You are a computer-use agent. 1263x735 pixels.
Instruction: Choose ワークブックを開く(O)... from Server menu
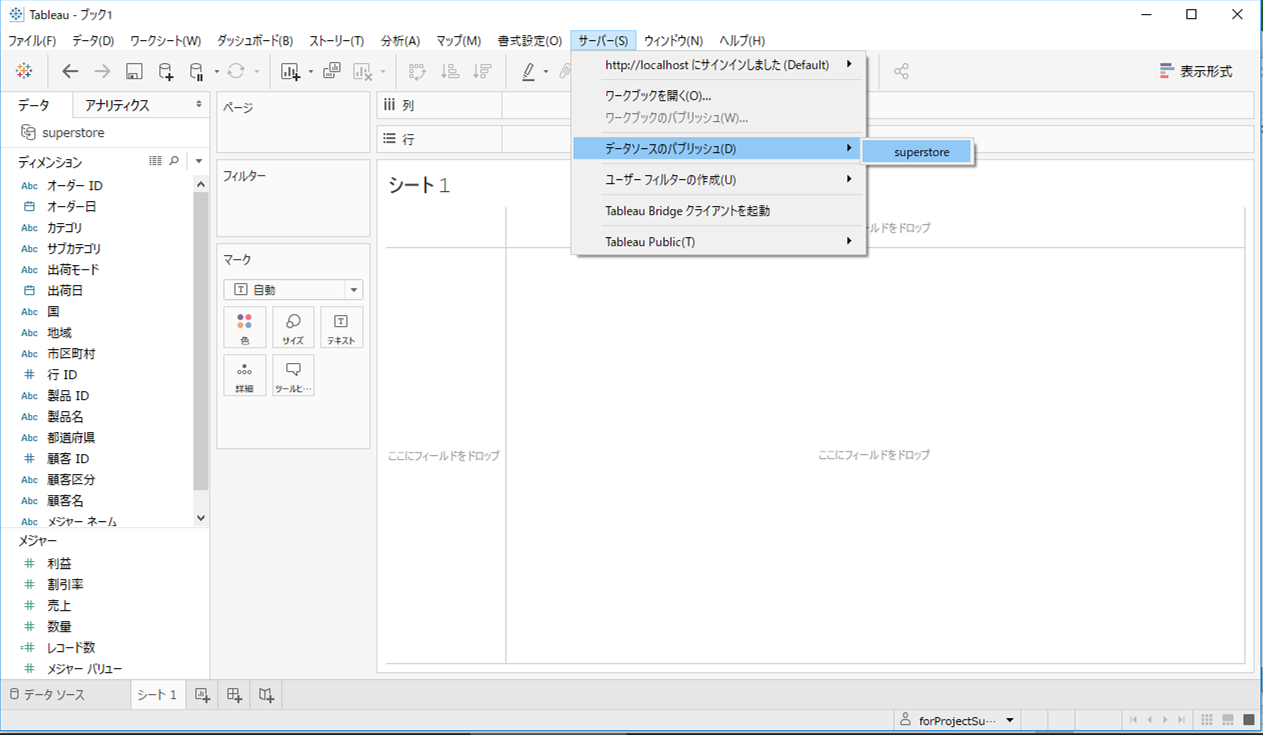pyautogui.click(x=718, y=96)
